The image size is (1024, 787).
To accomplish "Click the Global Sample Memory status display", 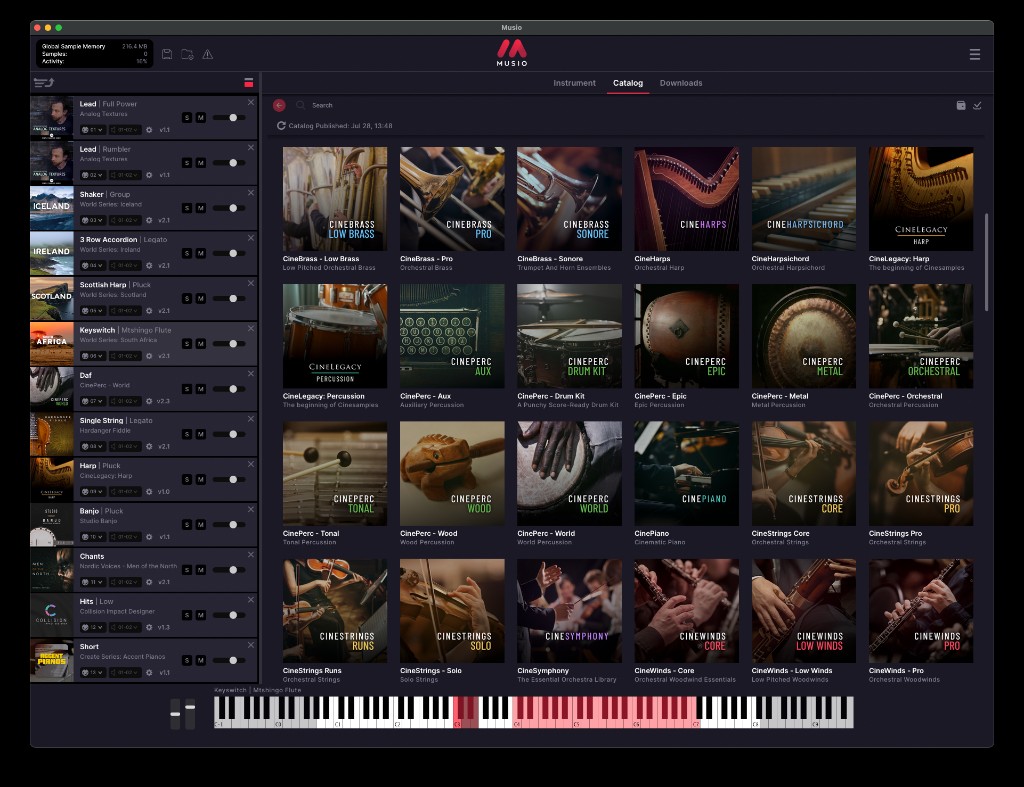I will [x=95, y=54].
